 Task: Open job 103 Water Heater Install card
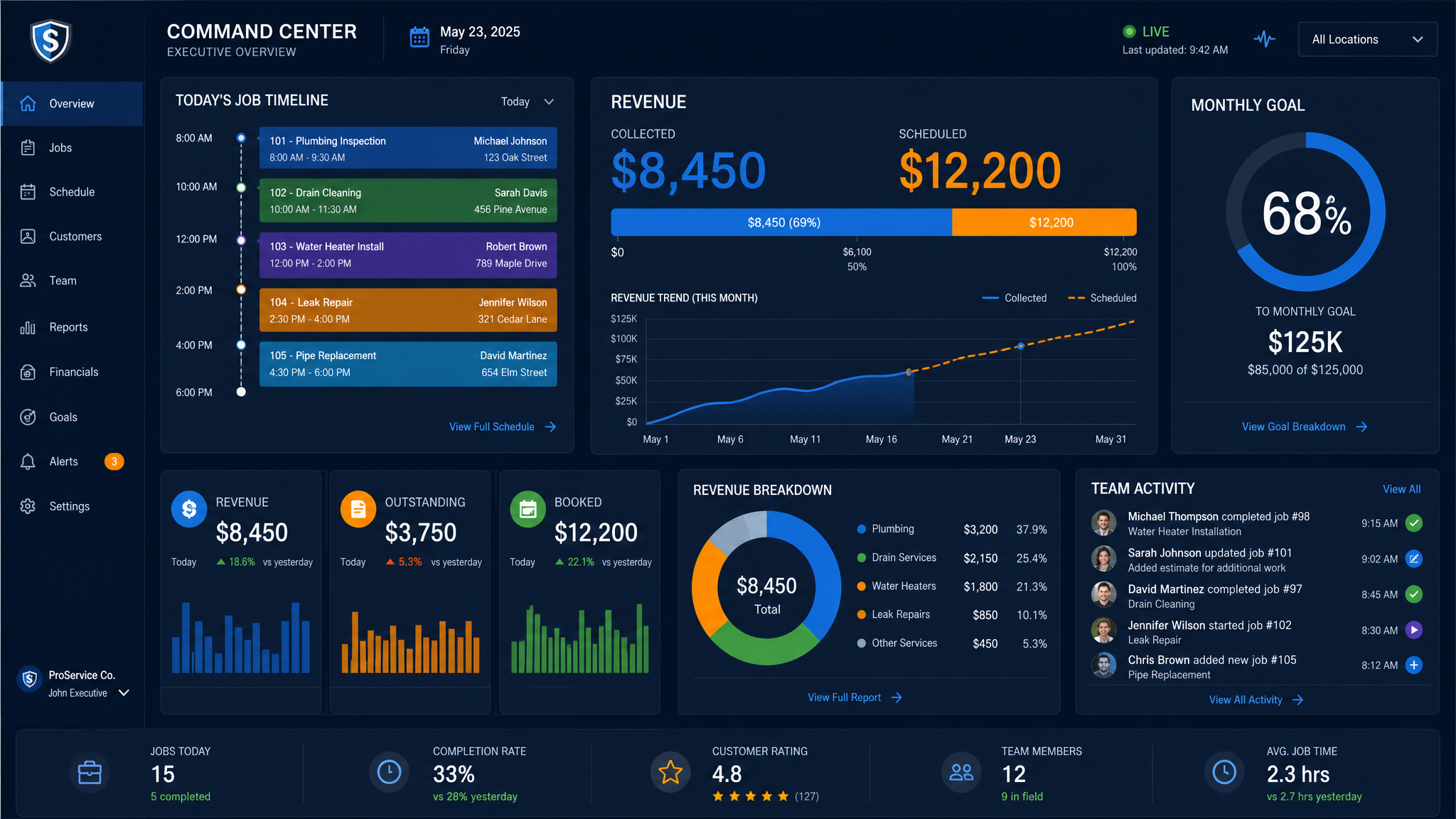coord(408,255)
